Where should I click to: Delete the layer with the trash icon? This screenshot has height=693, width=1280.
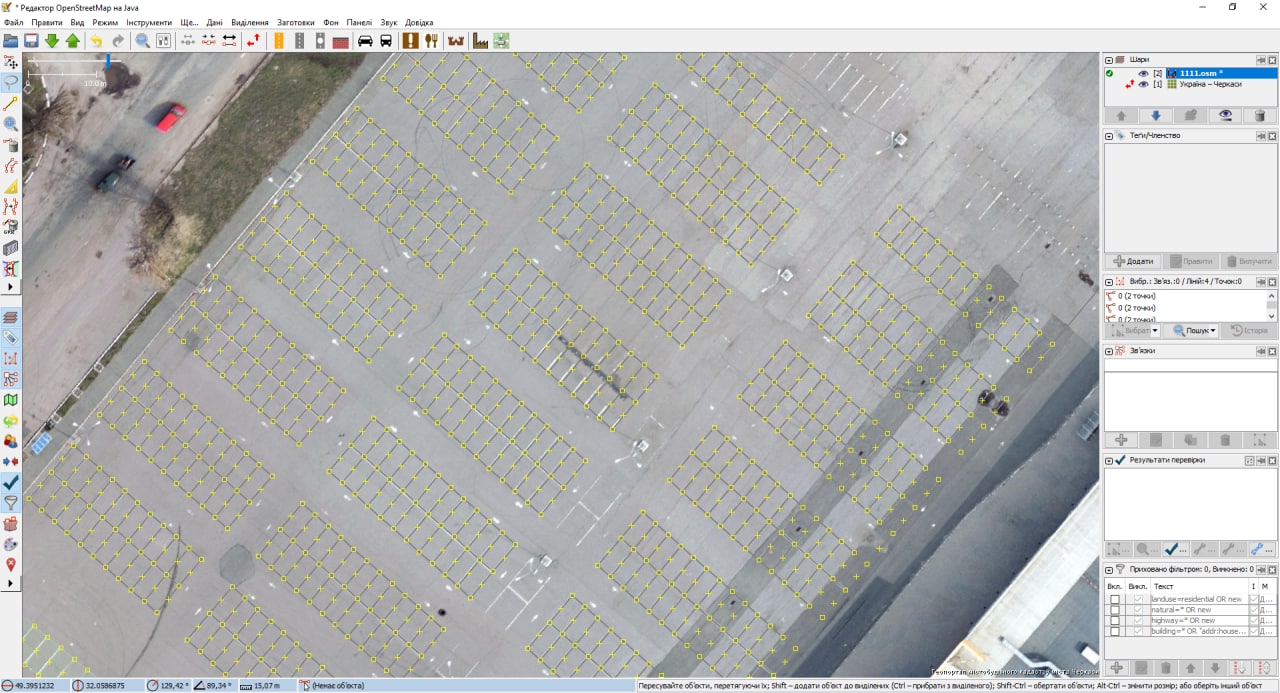pyautogui.click(x=1260, y=116)
